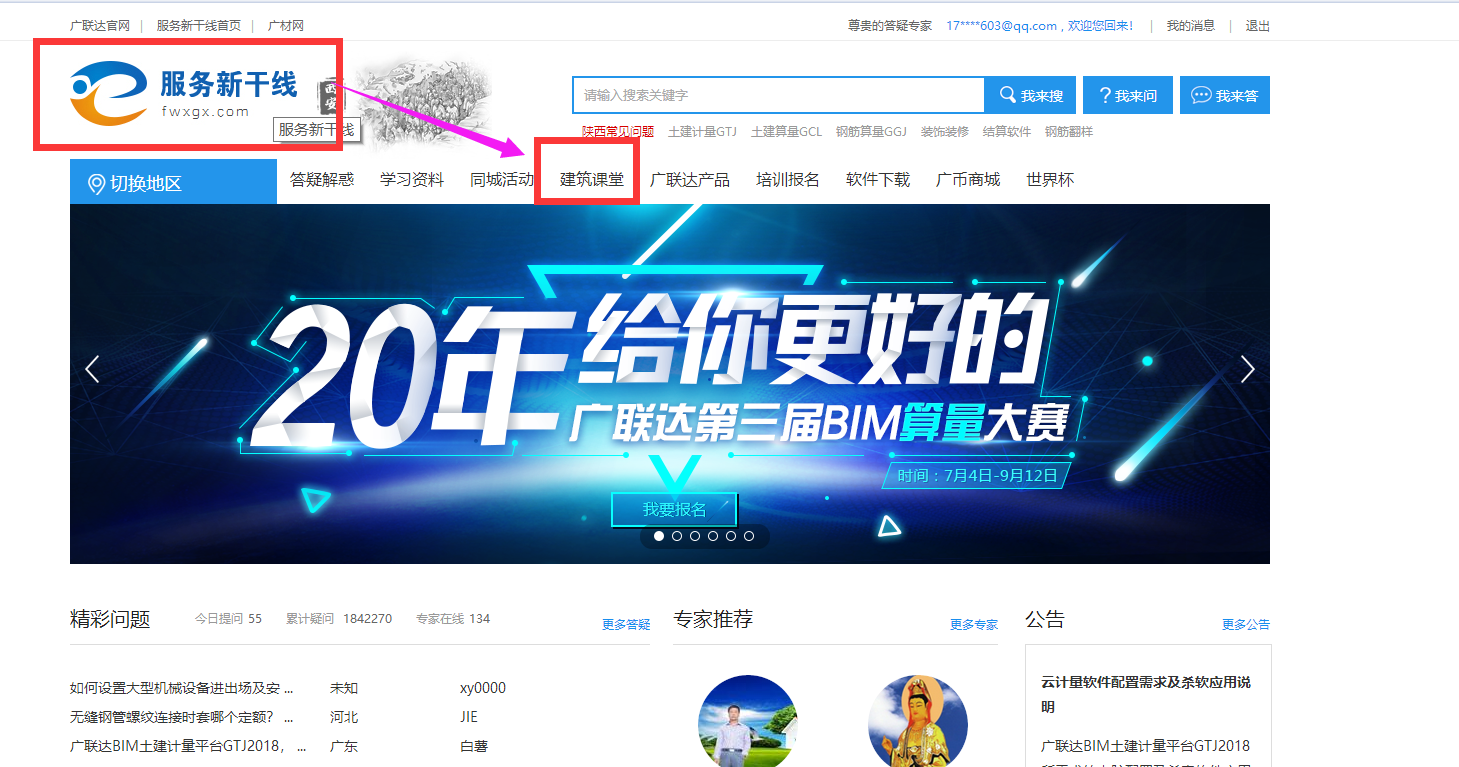The height and width of the screenshot is (767, 1459).
Task: Click the 结算软件 hot keyword
Action: tap(1007, 132)
